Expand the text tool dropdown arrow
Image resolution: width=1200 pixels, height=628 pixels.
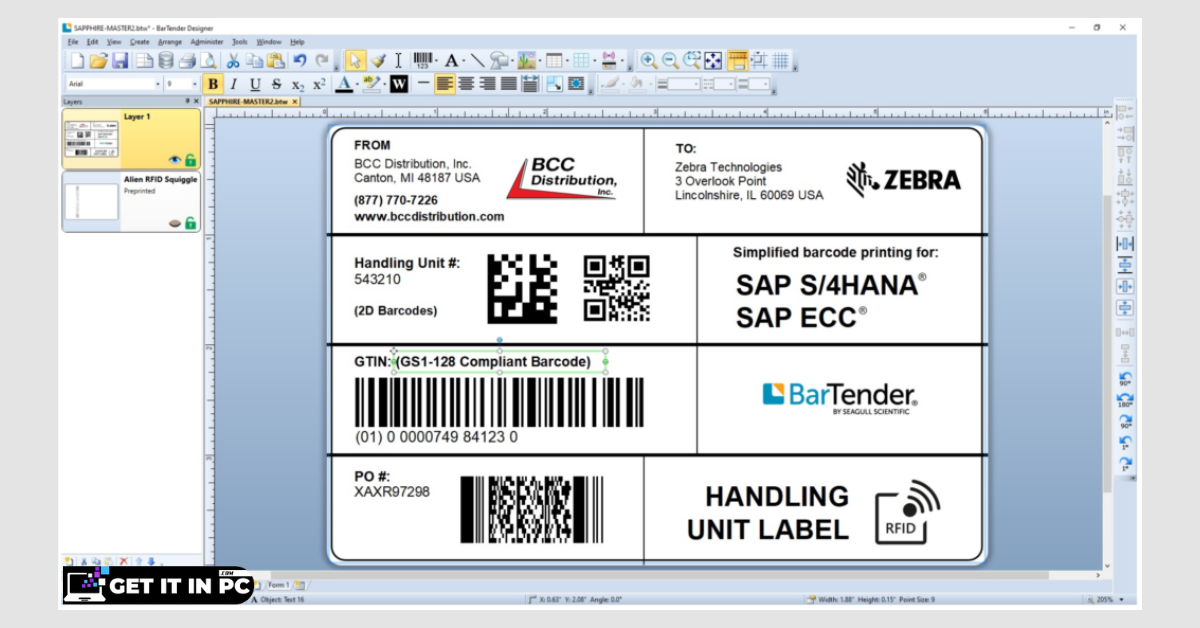coord(464,61)
